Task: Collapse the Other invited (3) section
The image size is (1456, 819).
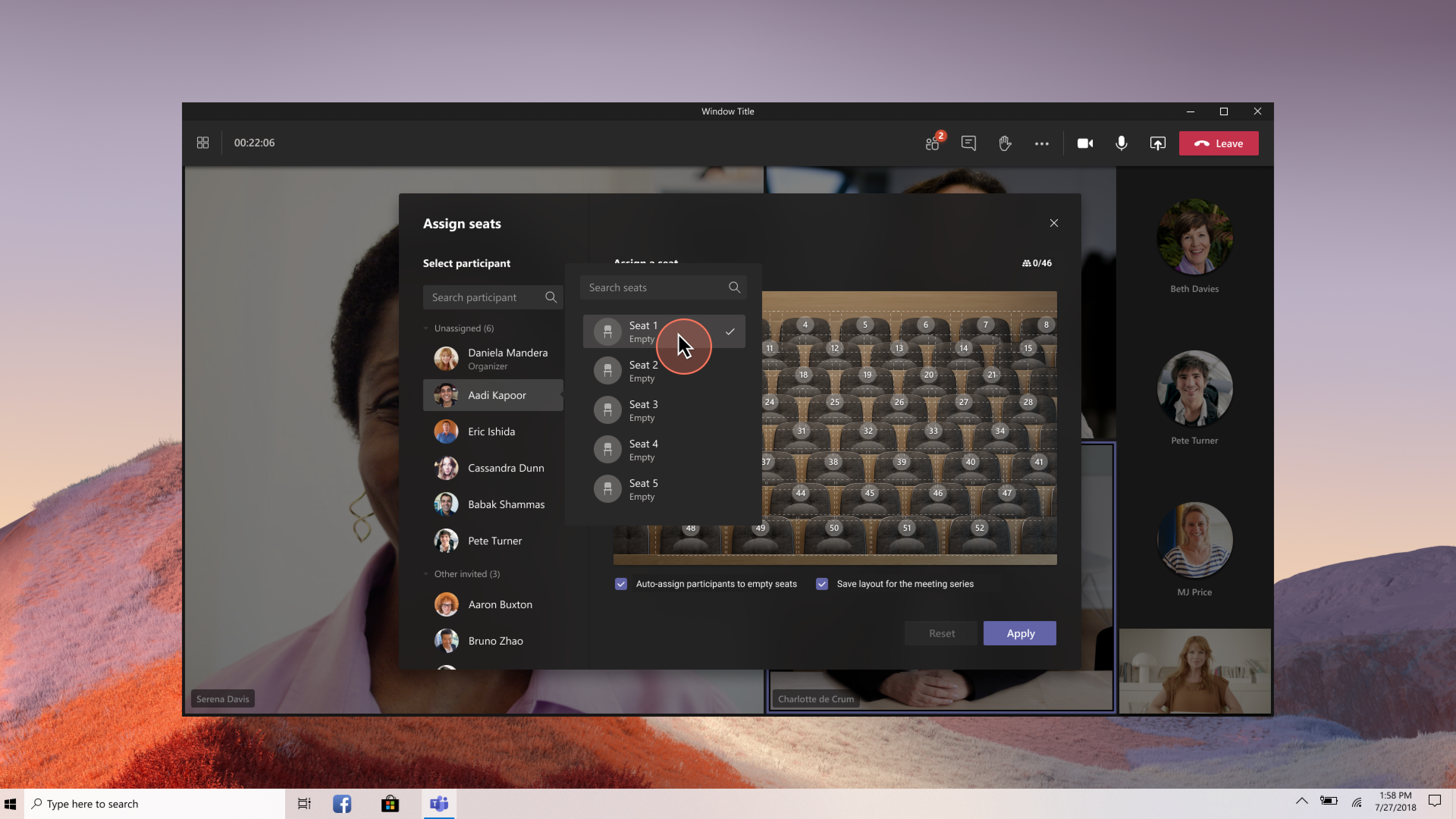Action: [x=425, y=574]
